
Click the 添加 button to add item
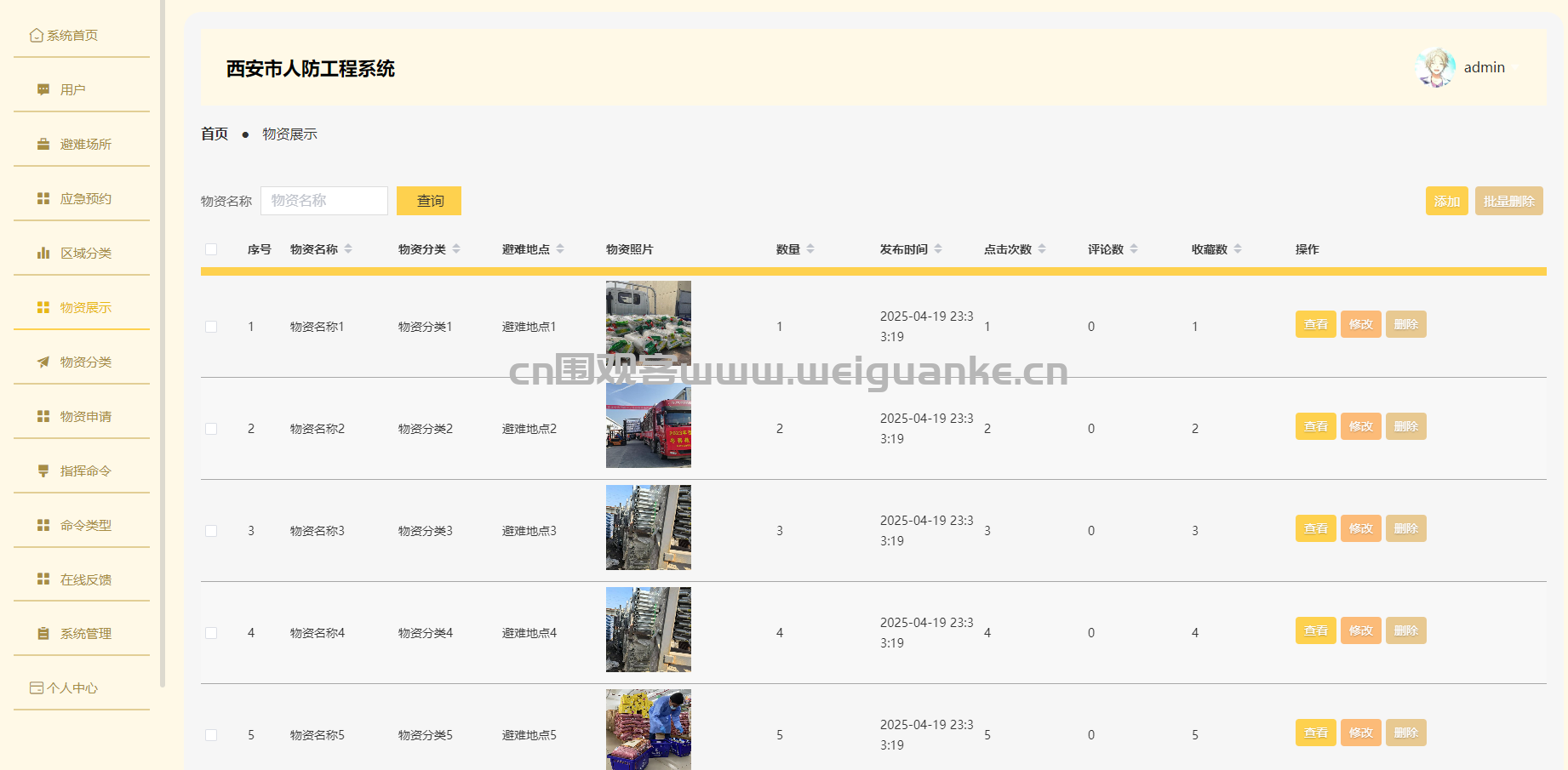pos(1446,201)
